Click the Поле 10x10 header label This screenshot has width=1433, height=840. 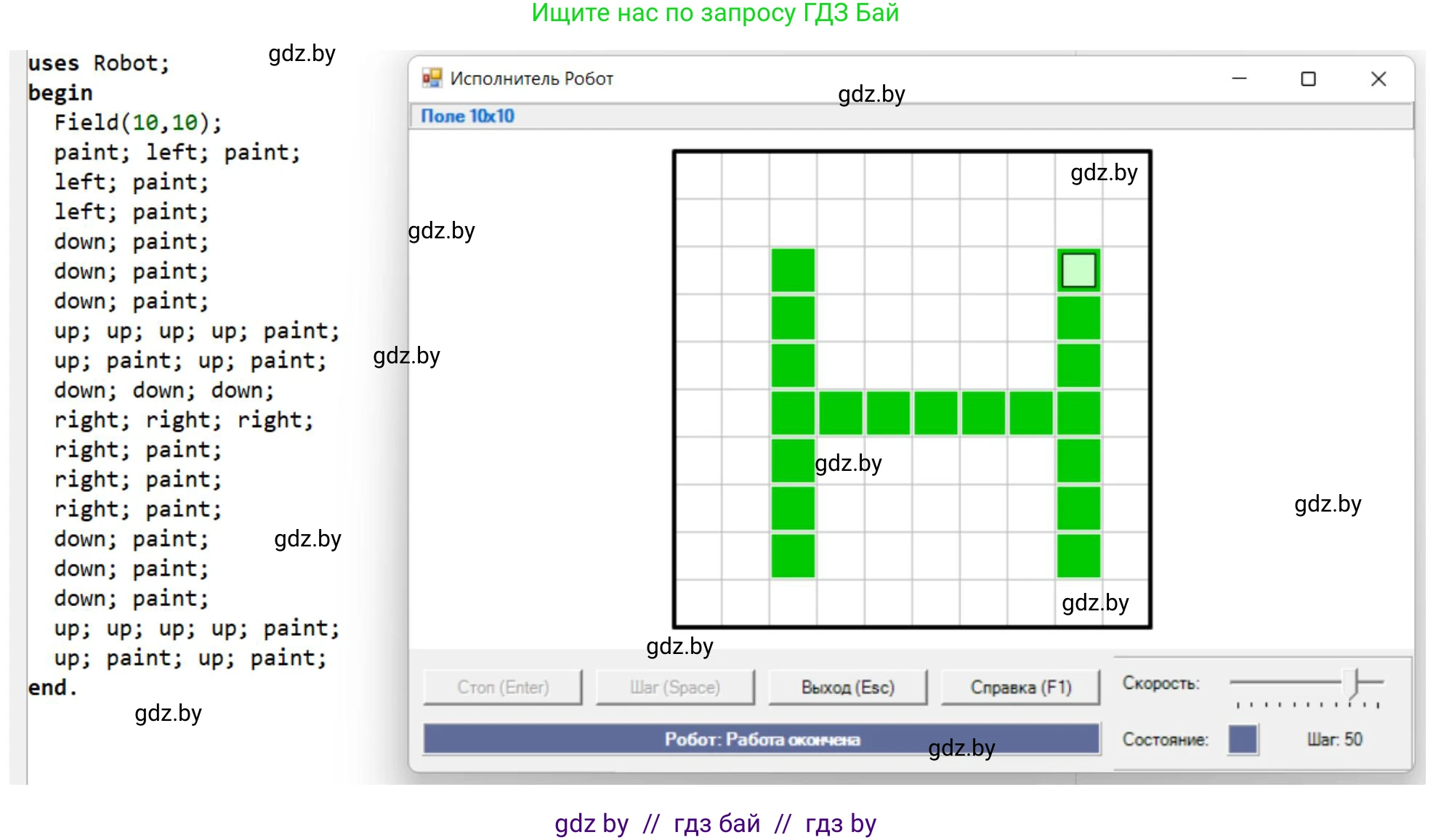[x=467, y=116]
